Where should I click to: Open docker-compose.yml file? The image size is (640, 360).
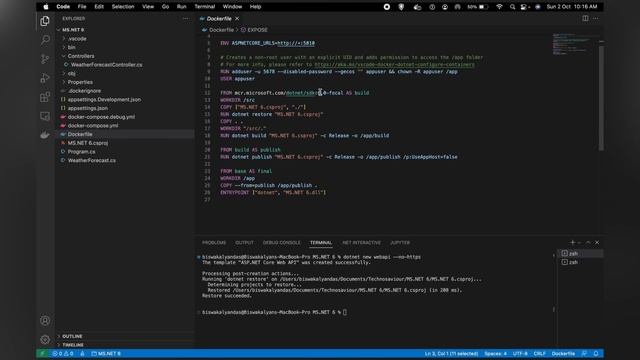pyautogui.click(x=93, y=125)
